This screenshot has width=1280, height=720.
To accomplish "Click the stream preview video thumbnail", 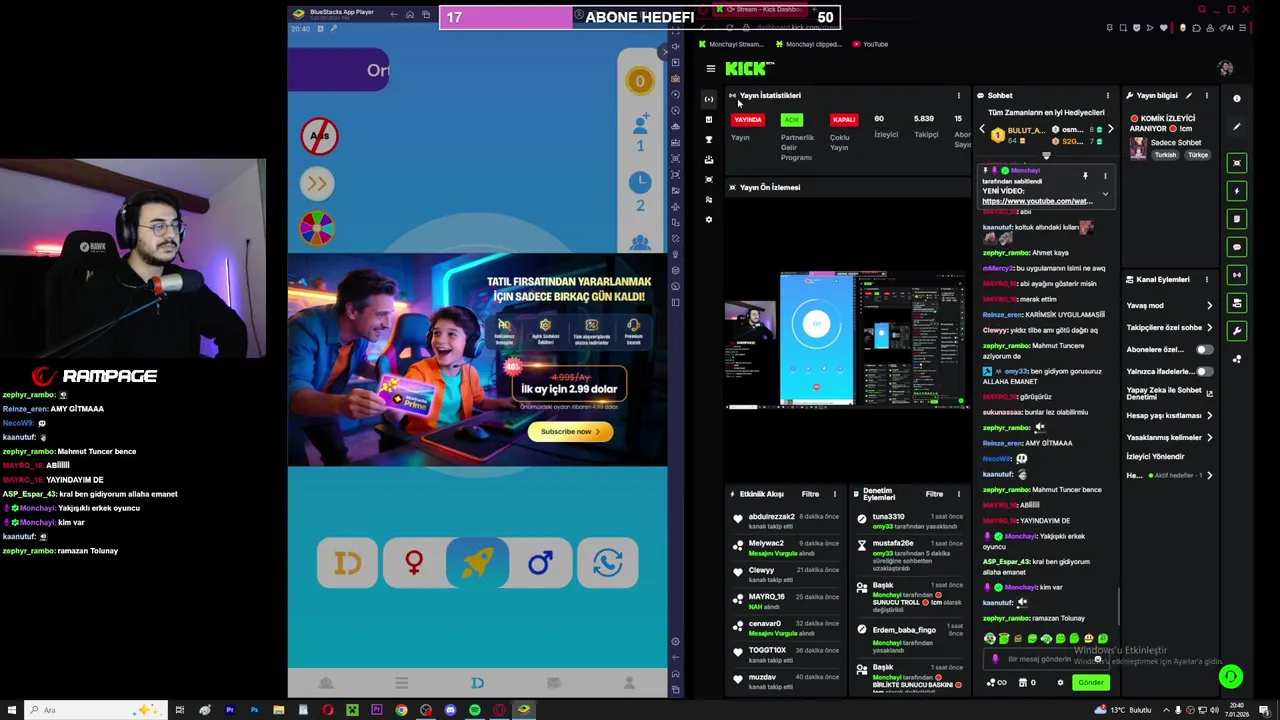I will point(847,340).
